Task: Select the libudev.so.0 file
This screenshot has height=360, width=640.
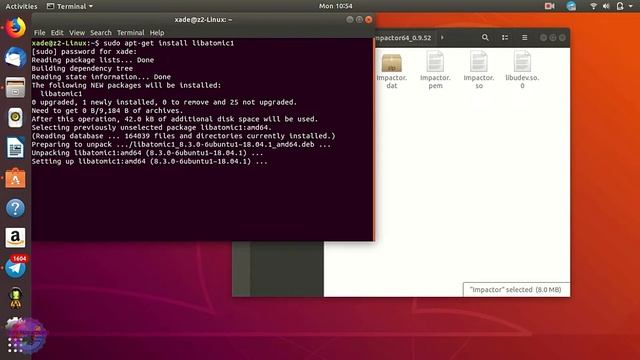Action: [x=522, y=70]
